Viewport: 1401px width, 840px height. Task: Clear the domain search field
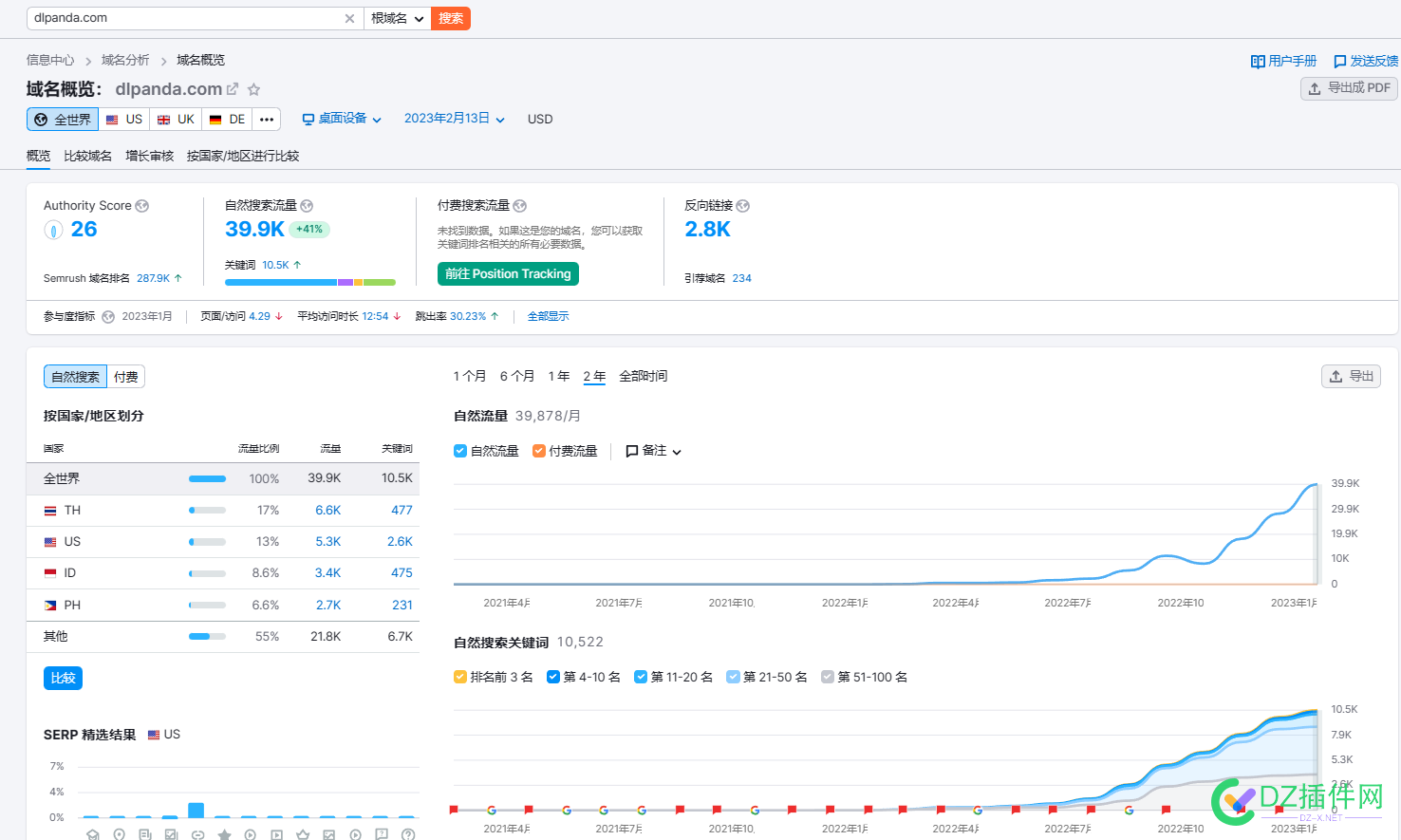pyautogui.click(x=349, y=18)
